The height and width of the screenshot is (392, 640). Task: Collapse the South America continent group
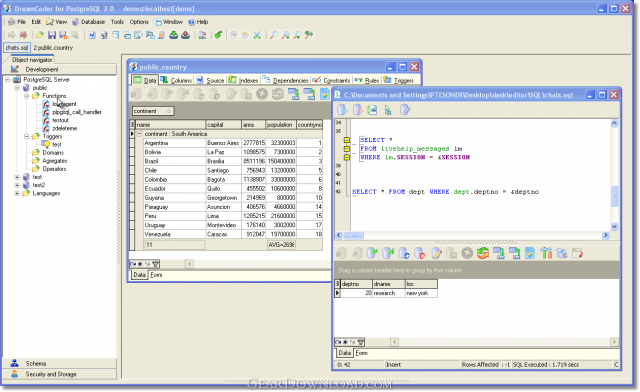click(x=139, y=134)
